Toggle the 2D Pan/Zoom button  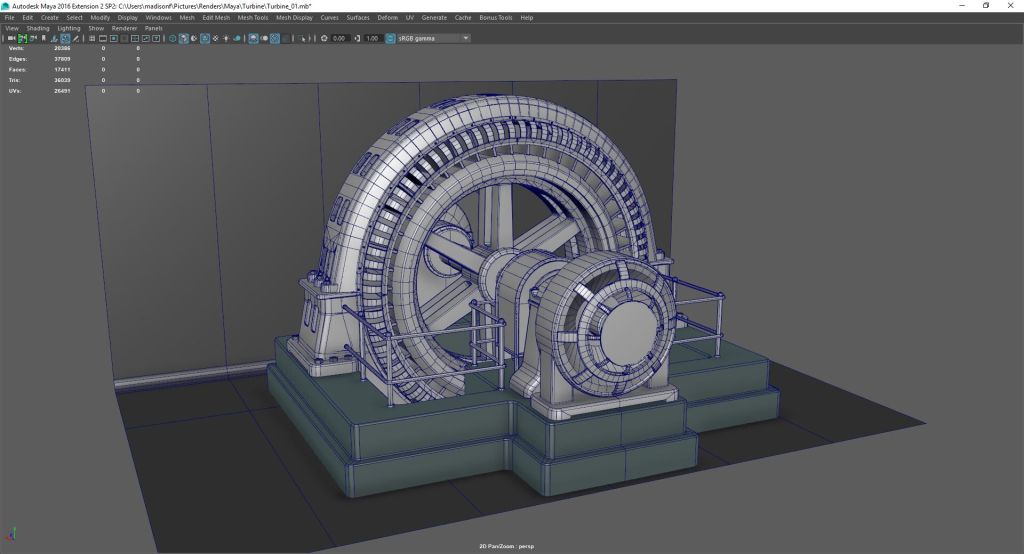(66, 38)
